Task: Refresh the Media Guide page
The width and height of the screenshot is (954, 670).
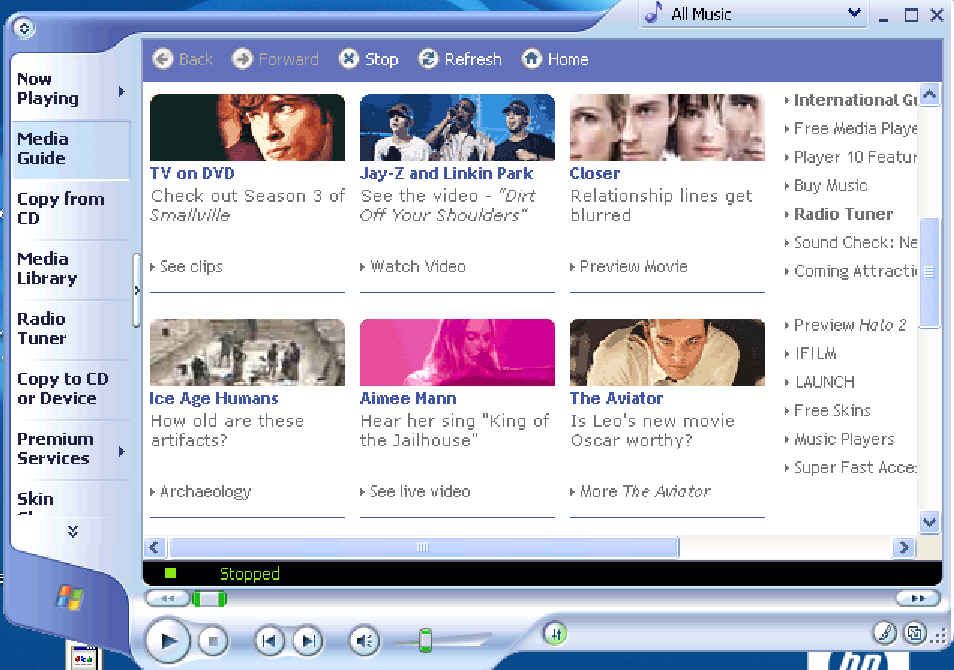Action: tap(459, 59)
